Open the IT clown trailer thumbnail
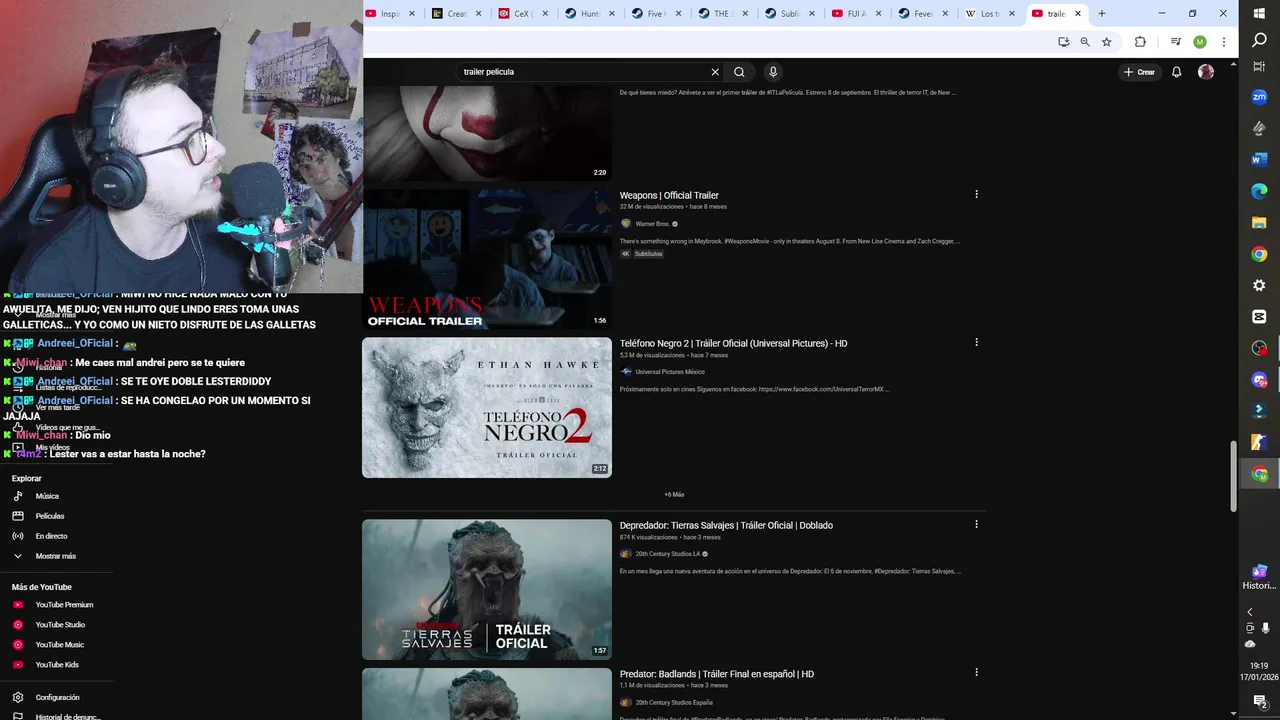Image resolution: width=1280 pixels, height=720 pixels. tap(487, 134)
